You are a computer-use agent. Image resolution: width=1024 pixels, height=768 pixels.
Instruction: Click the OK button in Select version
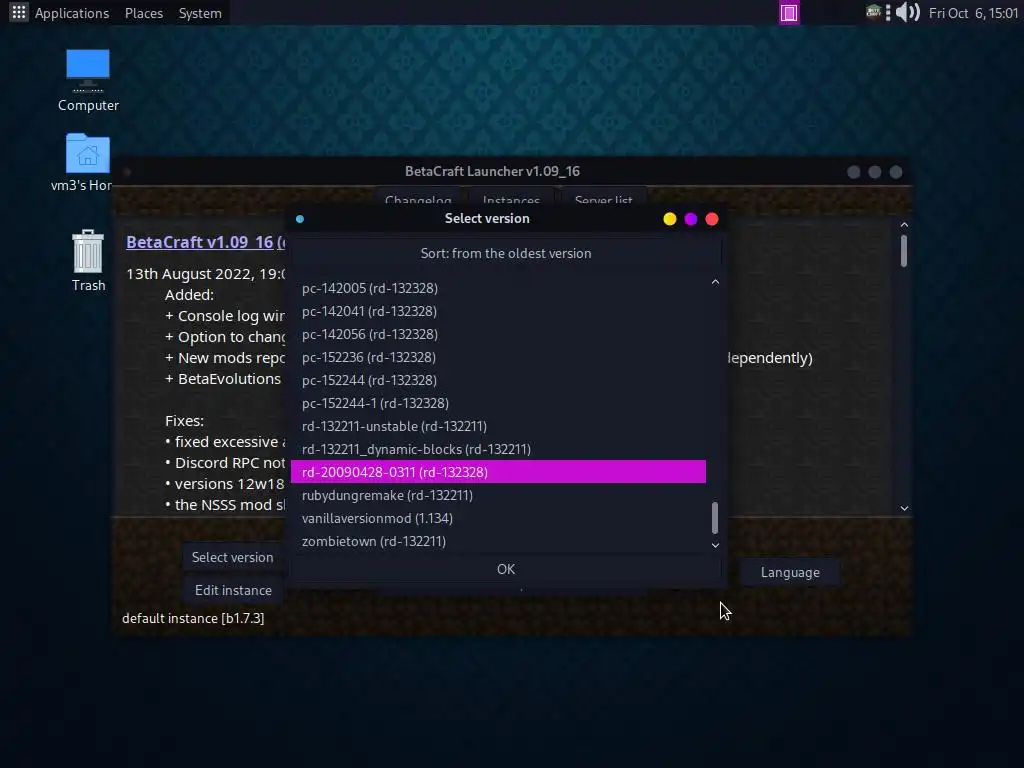click(x=506, y=569)
